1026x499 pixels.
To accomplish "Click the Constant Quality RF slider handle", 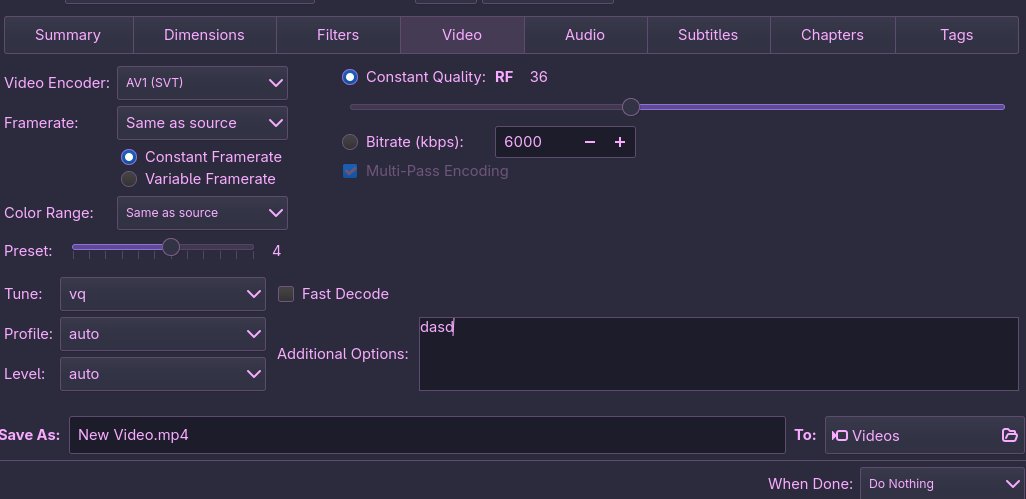I will pyautogui.click(x=630, y=107).
